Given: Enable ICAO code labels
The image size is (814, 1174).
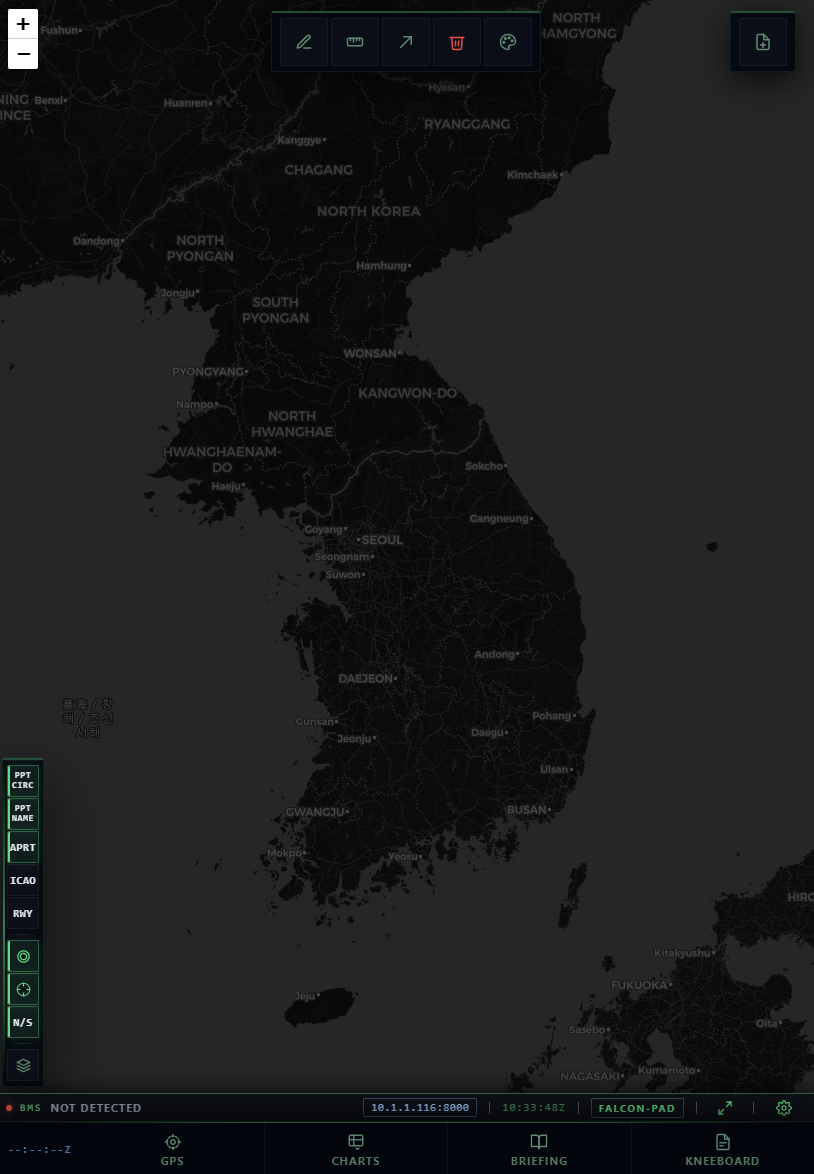Looking at the screenshot, I should (23, 880).
